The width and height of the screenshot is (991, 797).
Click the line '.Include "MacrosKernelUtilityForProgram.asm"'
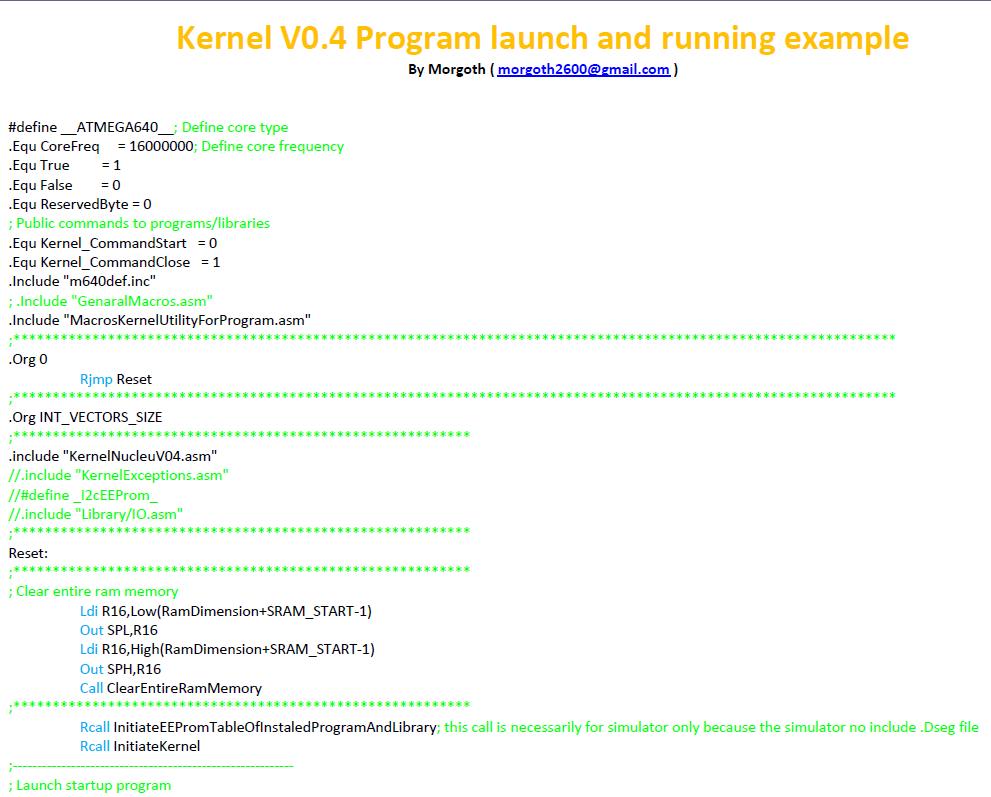coord(160,320)
